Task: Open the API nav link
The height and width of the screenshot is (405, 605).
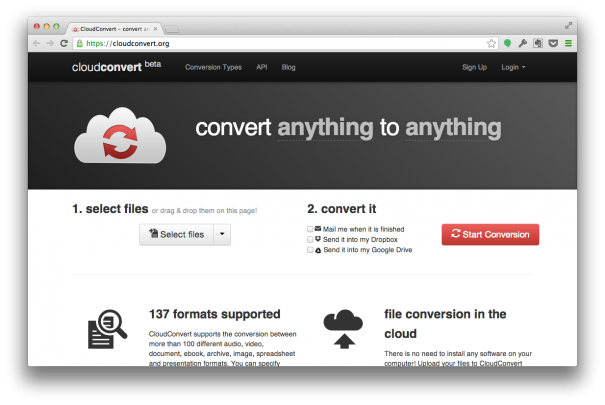Action: (262, 67)
